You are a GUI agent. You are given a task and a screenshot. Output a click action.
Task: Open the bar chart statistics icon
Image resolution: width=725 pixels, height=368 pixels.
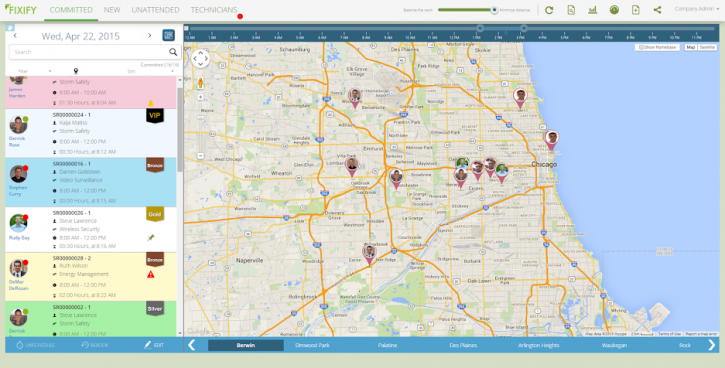click(x=593, y=10)
